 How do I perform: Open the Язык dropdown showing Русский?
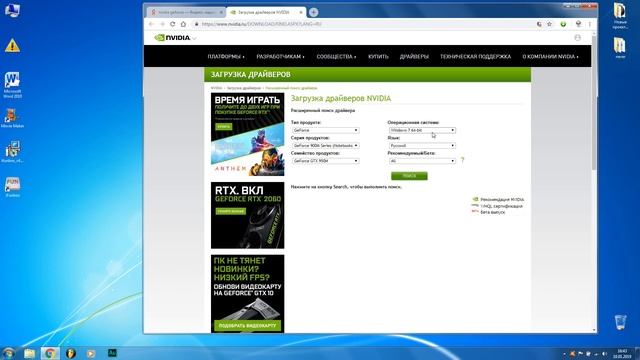point(422,146)
